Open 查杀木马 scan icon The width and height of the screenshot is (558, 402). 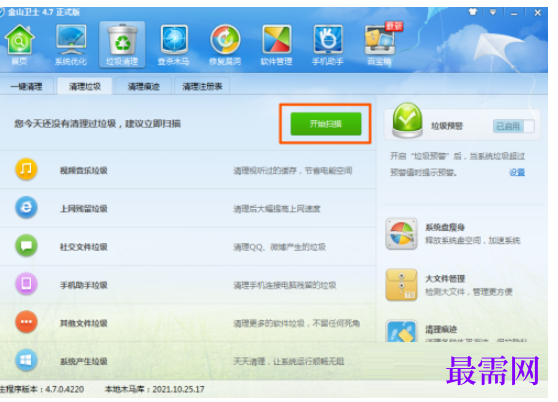[174, 39]
